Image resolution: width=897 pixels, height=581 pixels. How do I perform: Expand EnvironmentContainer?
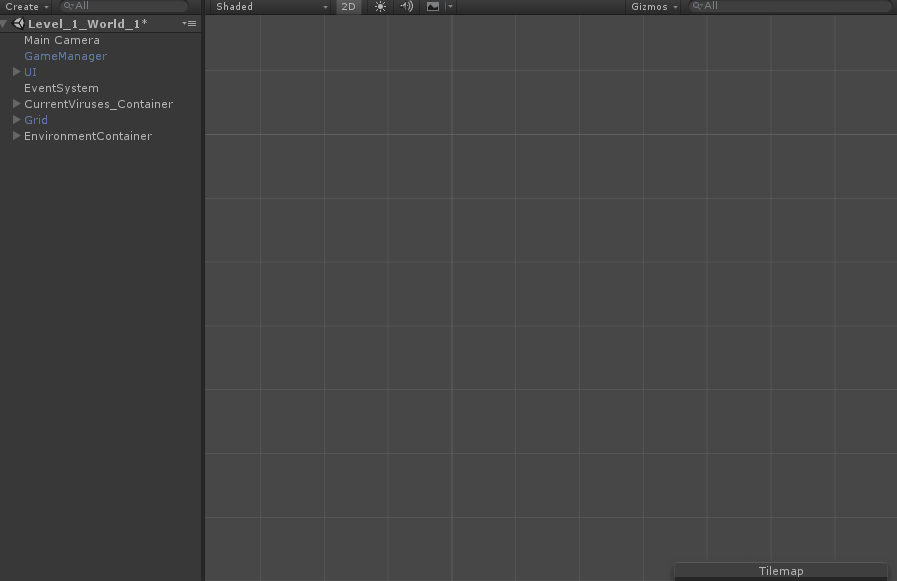pos(17,136)
